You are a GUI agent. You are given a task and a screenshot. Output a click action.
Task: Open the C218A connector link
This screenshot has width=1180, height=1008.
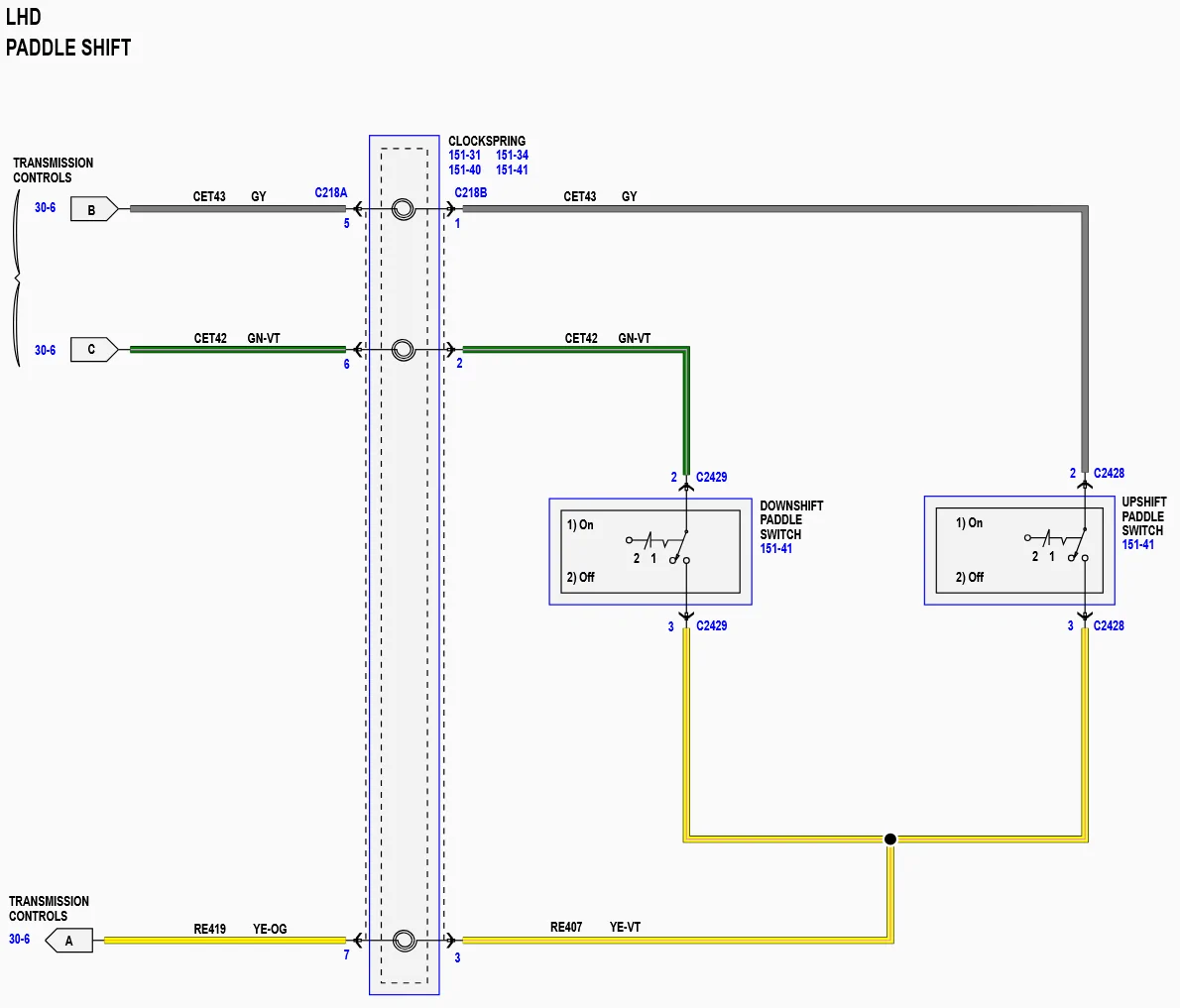(x=331, y=192)
